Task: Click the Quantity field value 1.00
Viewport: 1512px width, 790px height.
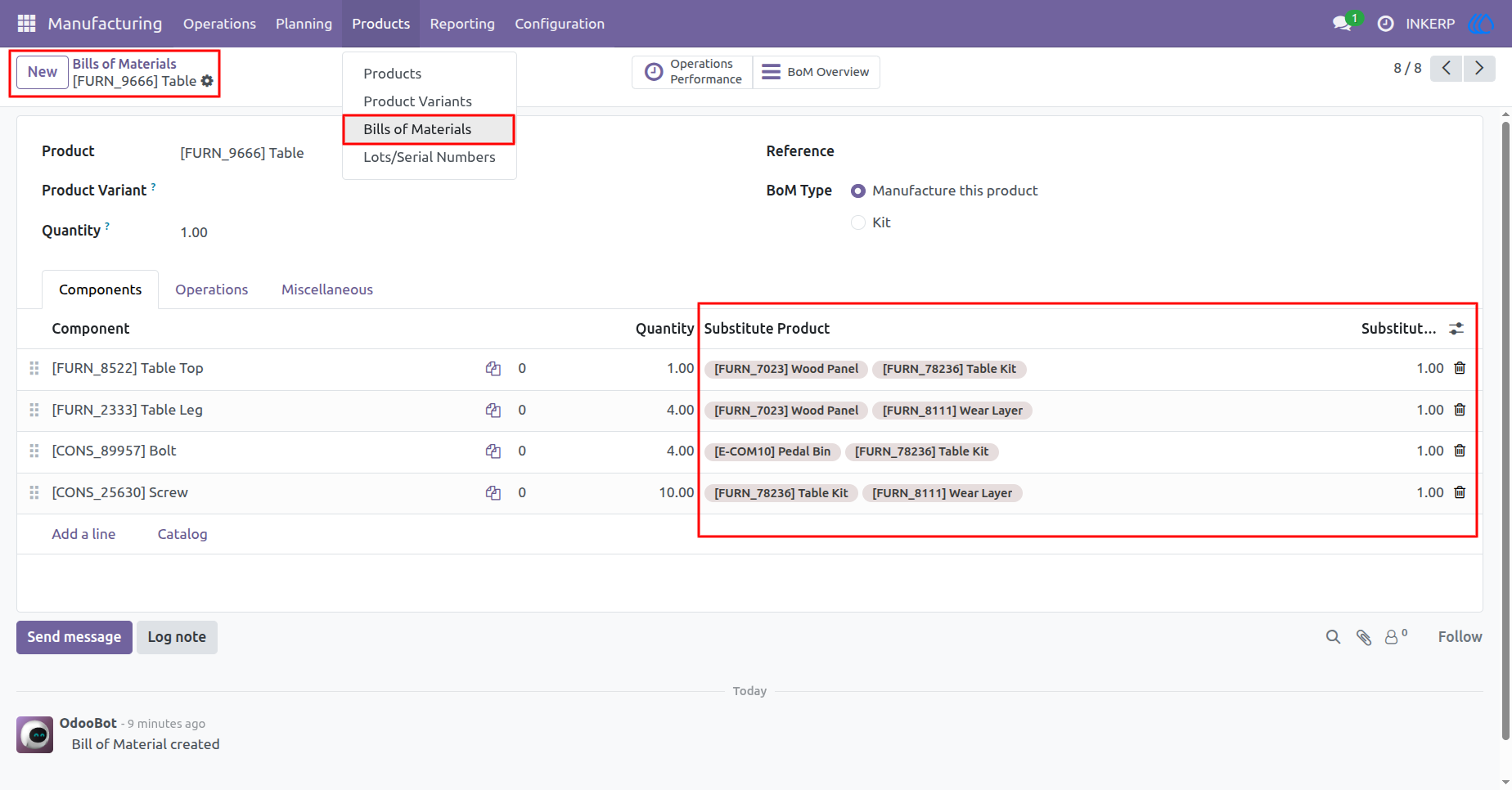Action: (x=194, y=232)
